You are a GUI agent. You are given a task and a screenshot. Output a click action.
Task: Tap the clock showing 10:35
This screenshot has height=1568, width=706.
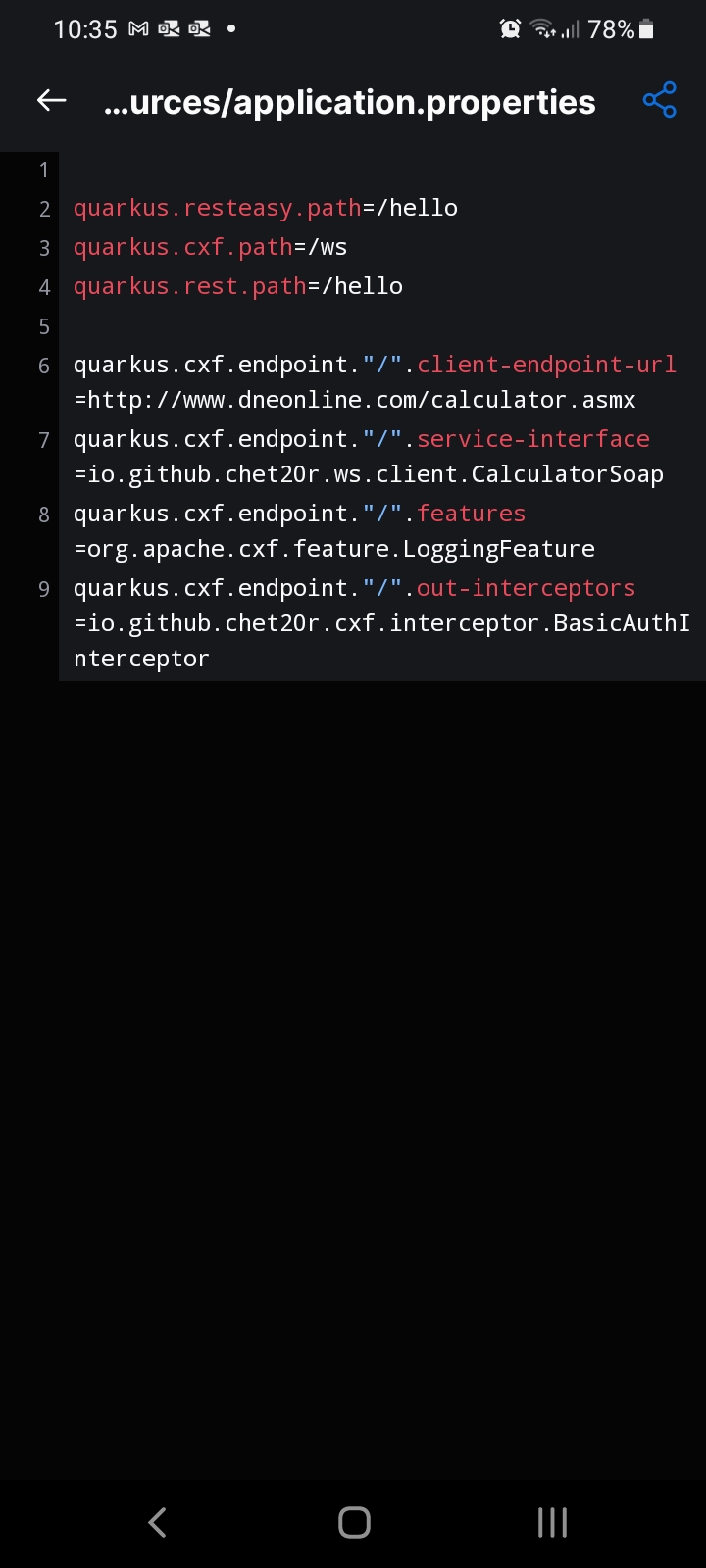[86, 28]
